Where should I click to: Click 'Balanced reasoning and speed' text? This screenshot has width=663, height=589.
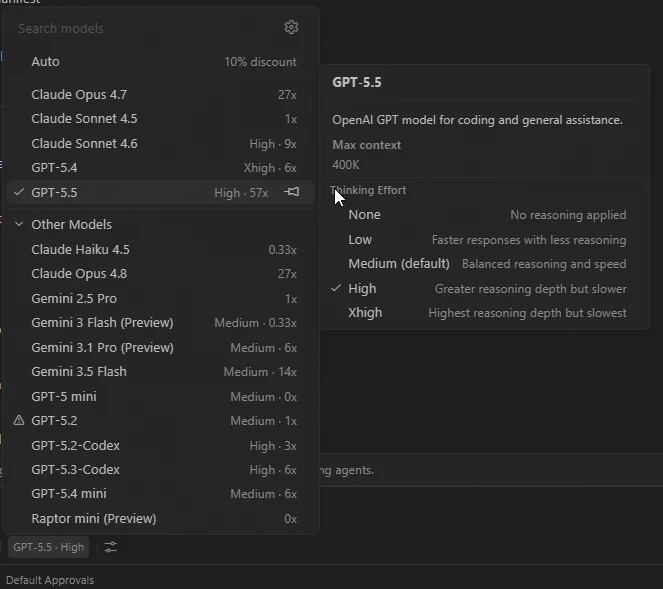(x=544, y=264)
